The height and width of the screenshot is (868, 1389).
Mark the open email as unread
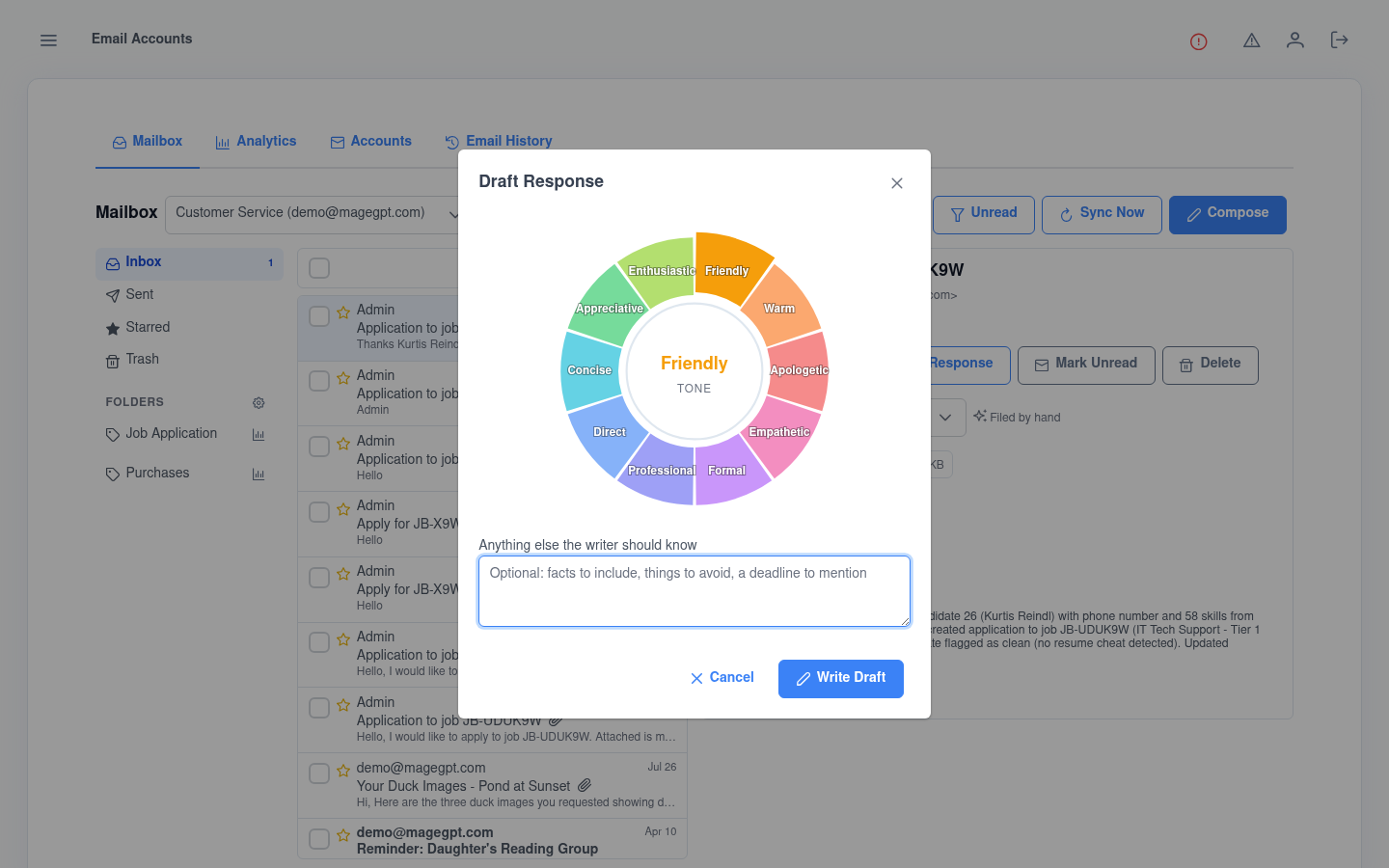[x=1086, y=365]
